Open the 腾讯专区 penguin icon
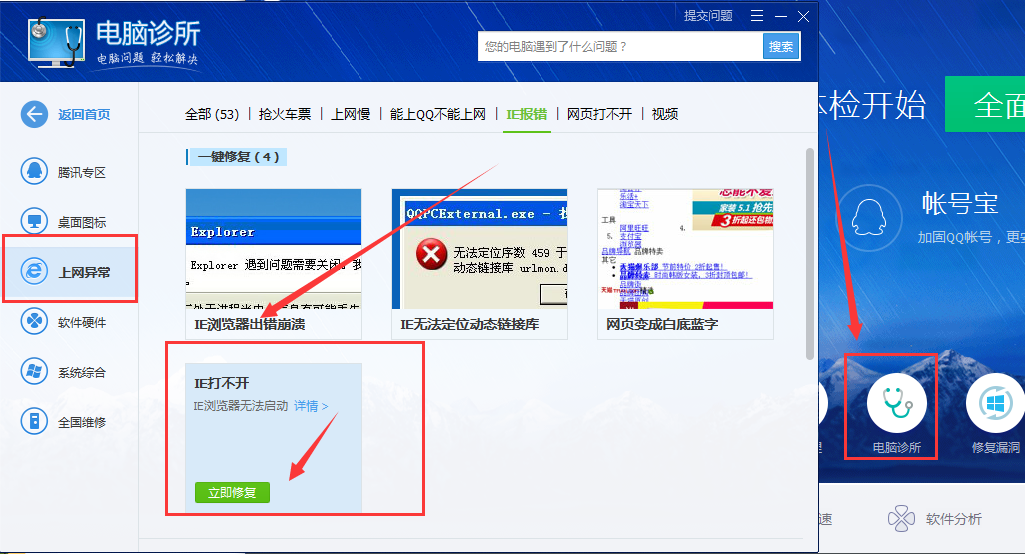The width and height of the screenshot is (1025, 554). click(34, 172)
